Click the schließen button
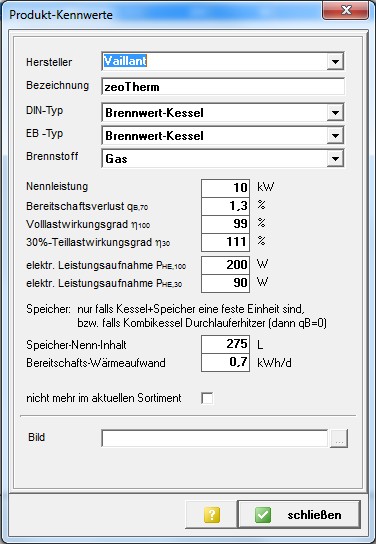 tap(299, 514)
